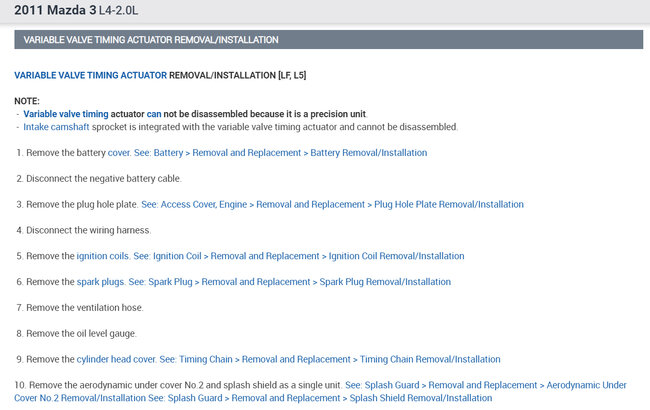Click the 'can' link in the first note

click(x=154, y=114)
